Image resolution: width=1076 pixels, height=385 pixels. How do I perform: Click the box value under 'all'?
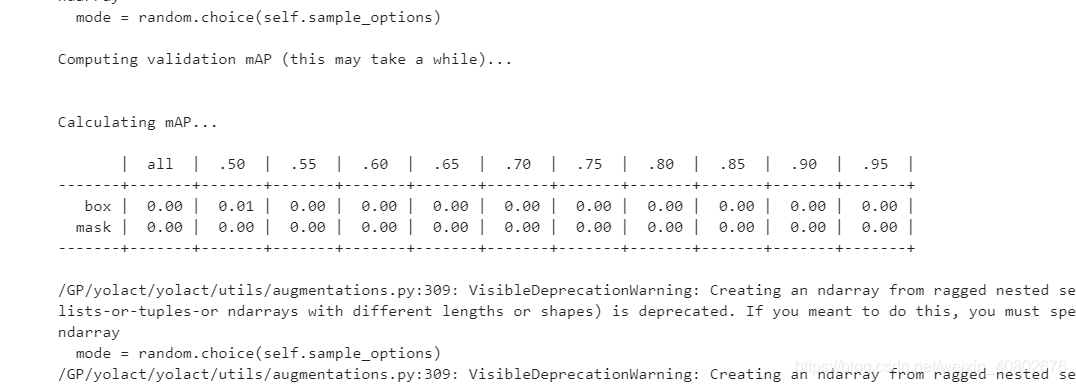tap(165, 207)
